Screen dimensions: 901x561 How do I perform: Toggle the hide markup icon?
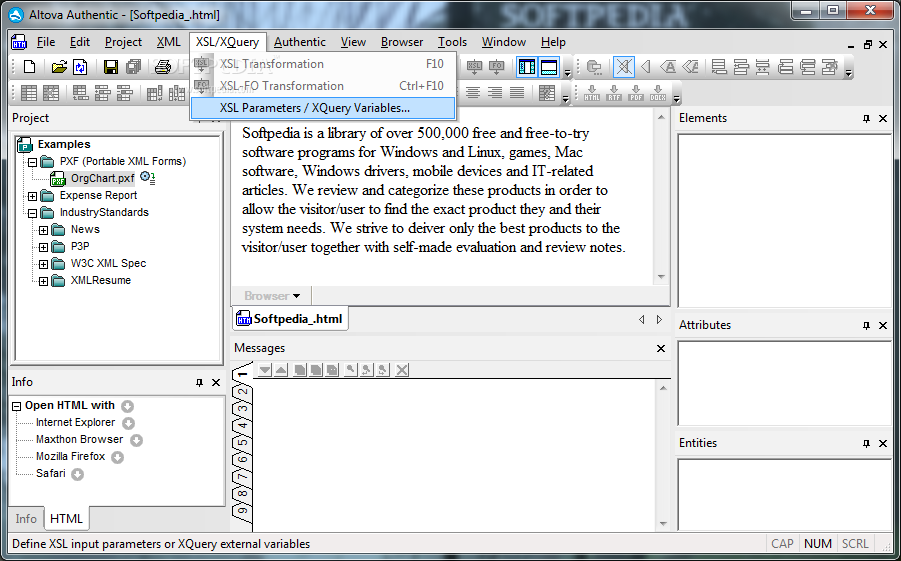coord(623,67)
